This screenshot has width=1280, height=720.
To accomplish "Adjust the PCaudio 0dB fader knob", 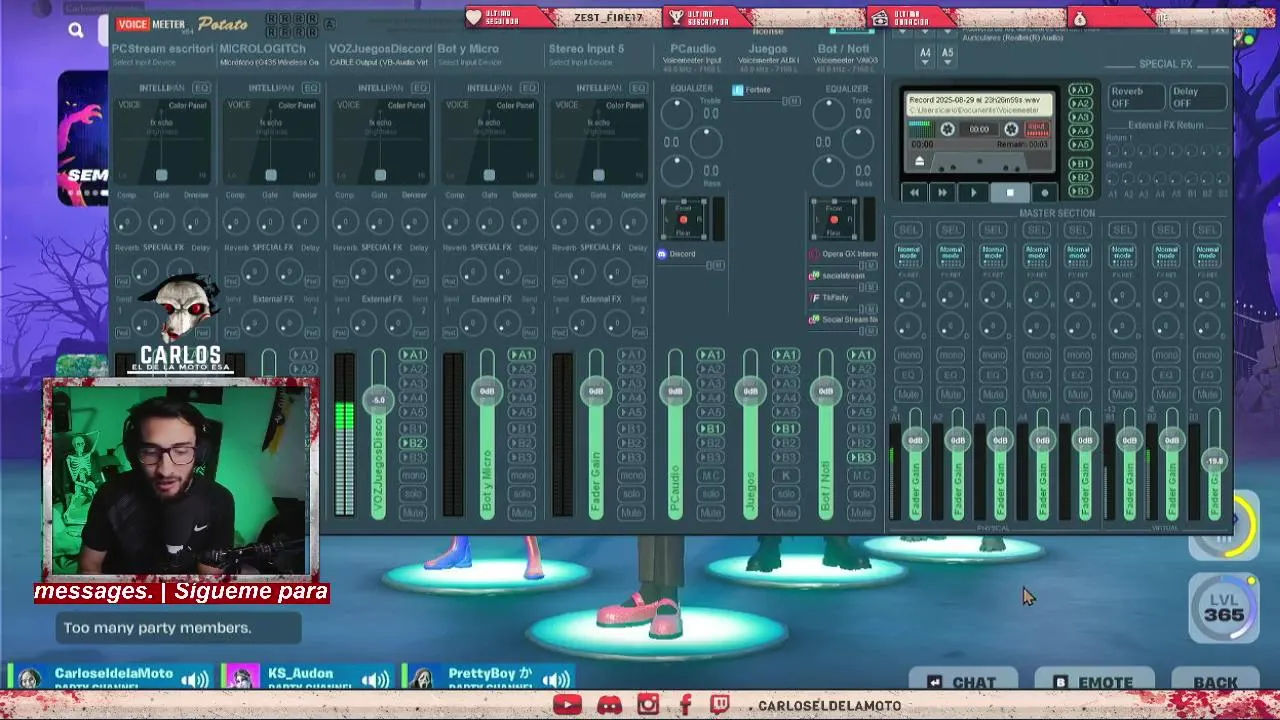I will click(675, 391).
